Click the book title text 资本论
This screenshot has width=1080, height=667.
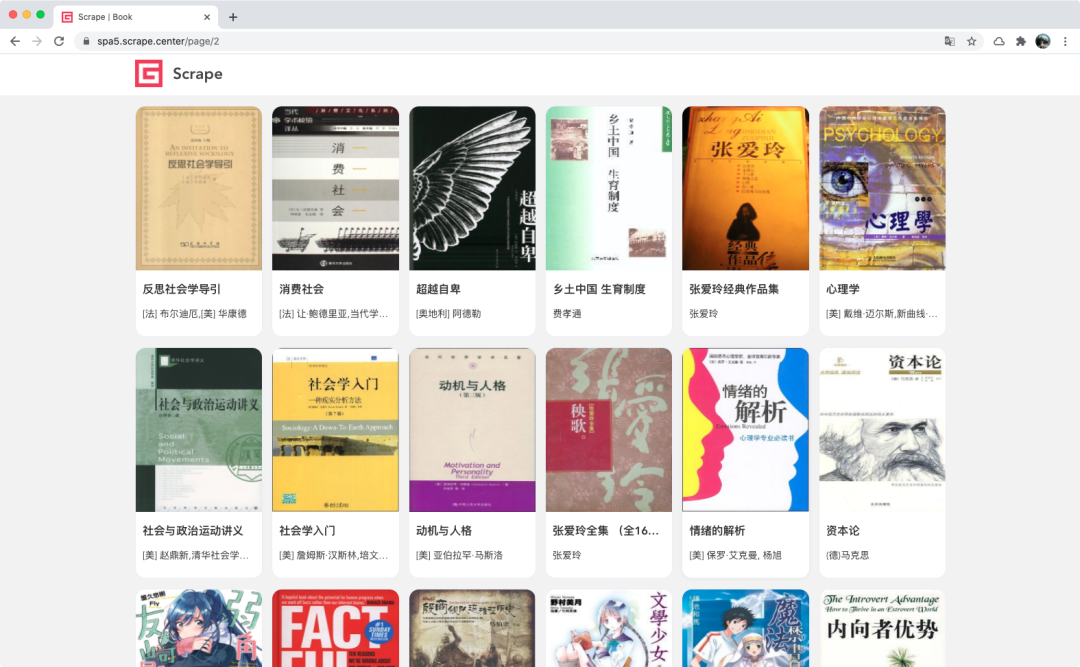pyautogui.click(x=843, y=531)
